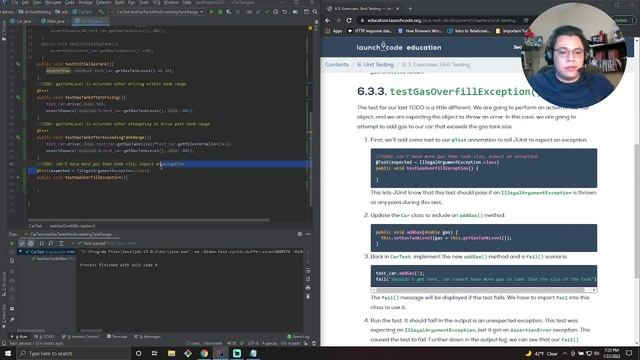This screenshot has width=640, height=360.
Task: Click horizontal scrollbar under fail code block
Action: (x=484, y=290)
